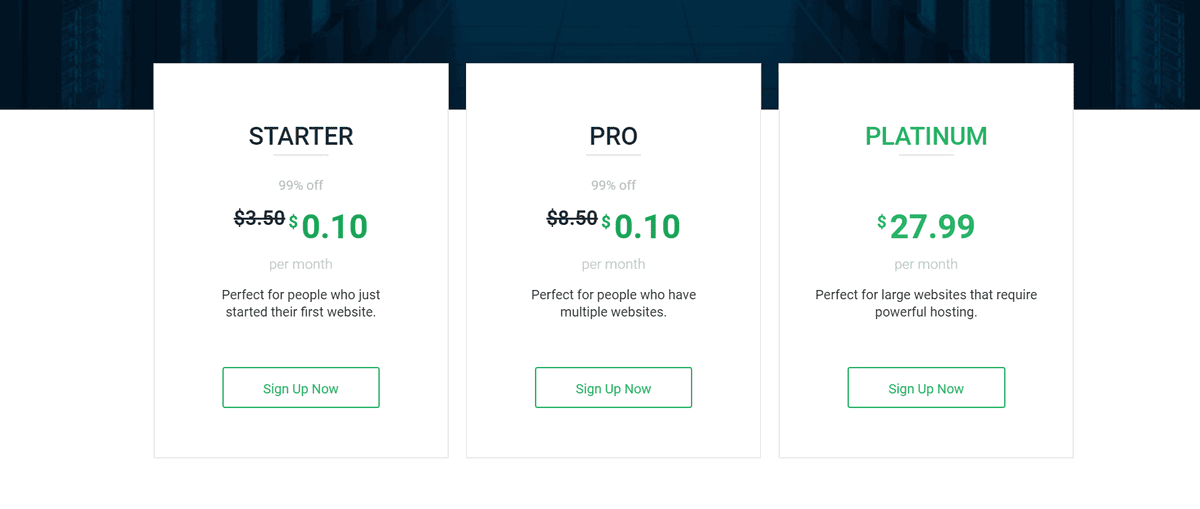Click the crossed-out $3.50 price
Image resolution: width=1200 pixels, height=509 pixels.
click(259, 218)
